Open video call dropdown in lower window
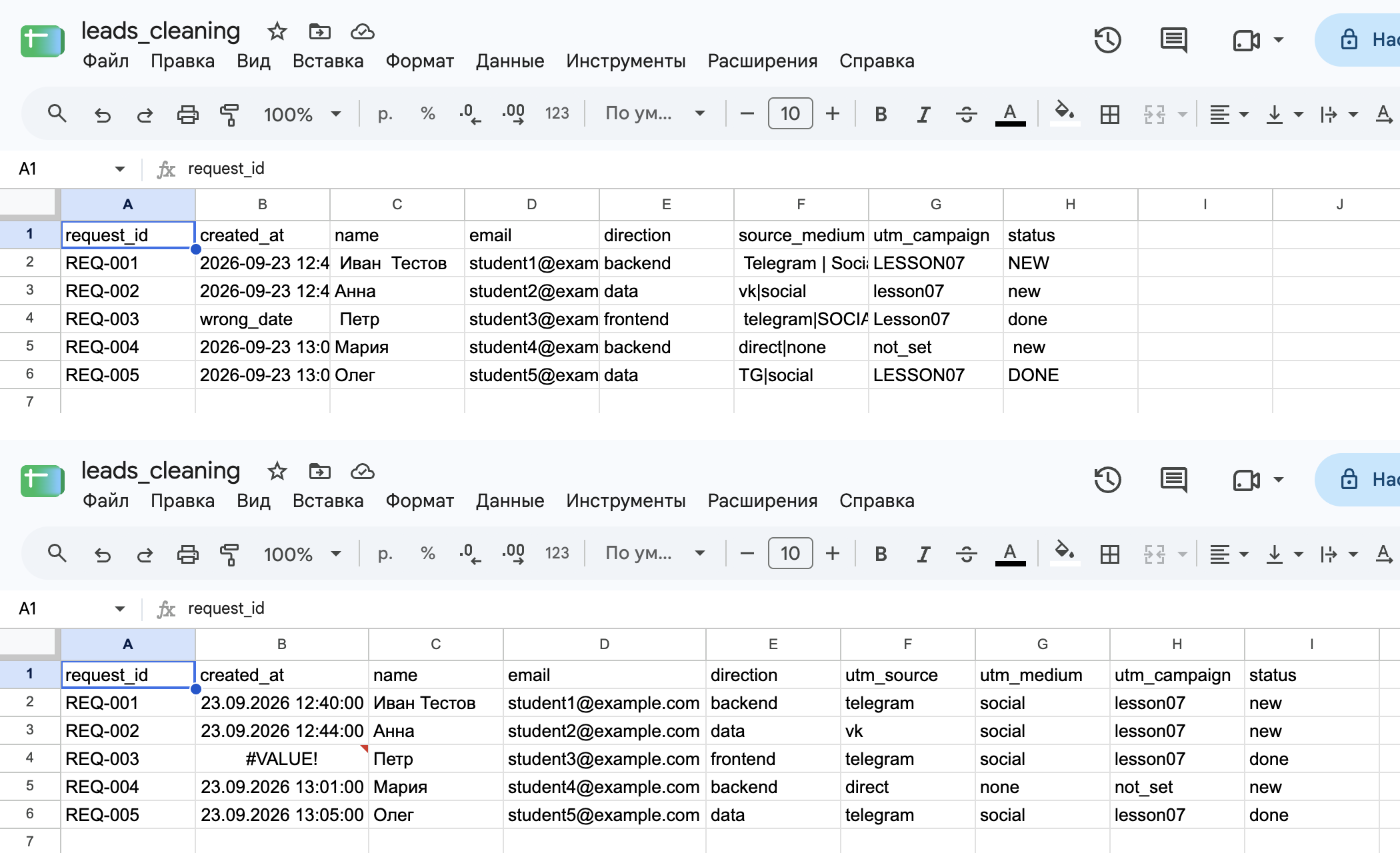 point(1279,480)
